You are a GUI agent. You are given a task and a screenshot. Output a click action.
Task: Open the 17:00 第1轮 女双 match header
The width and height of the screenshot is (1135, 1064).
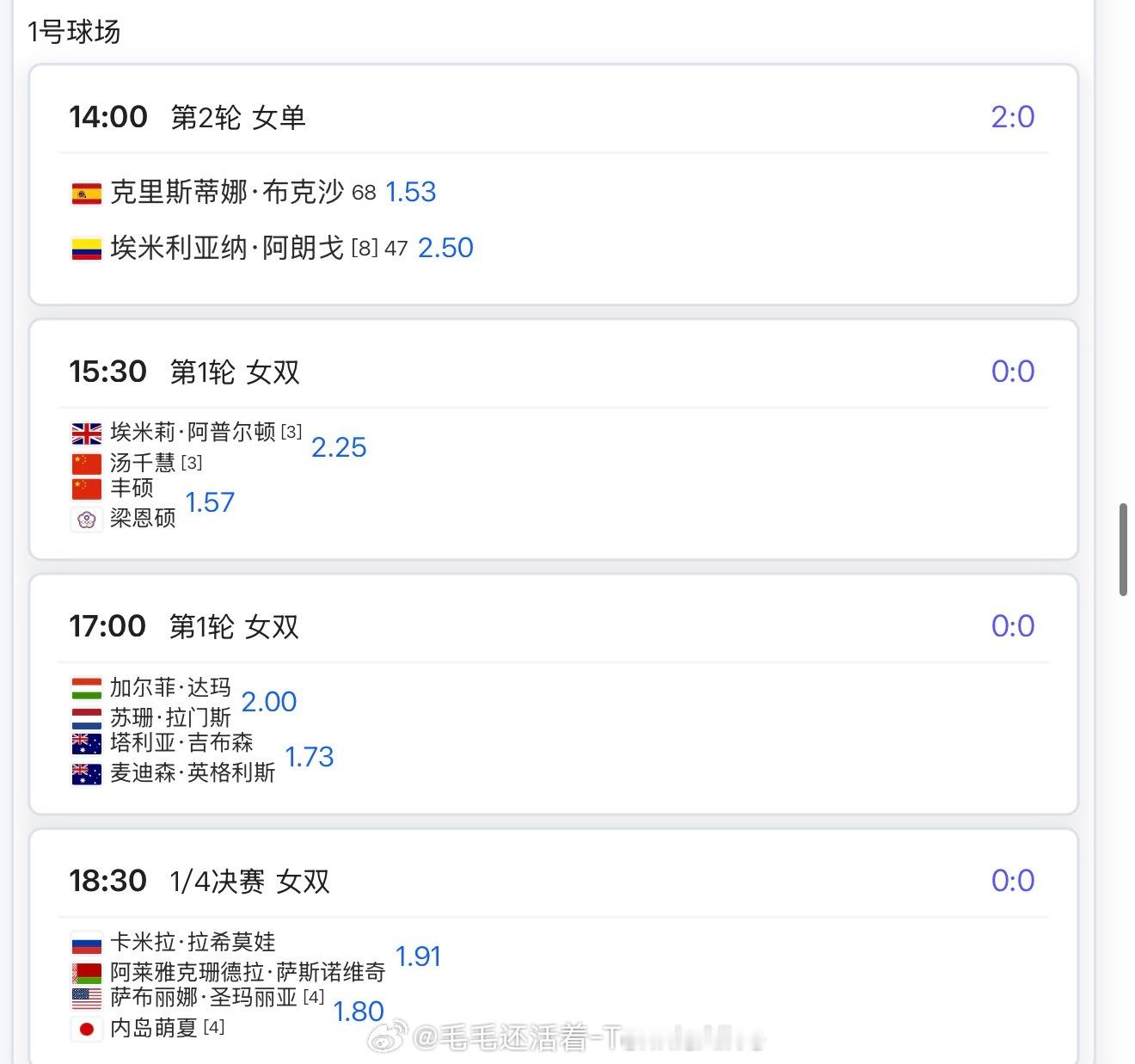pos(554,626)
